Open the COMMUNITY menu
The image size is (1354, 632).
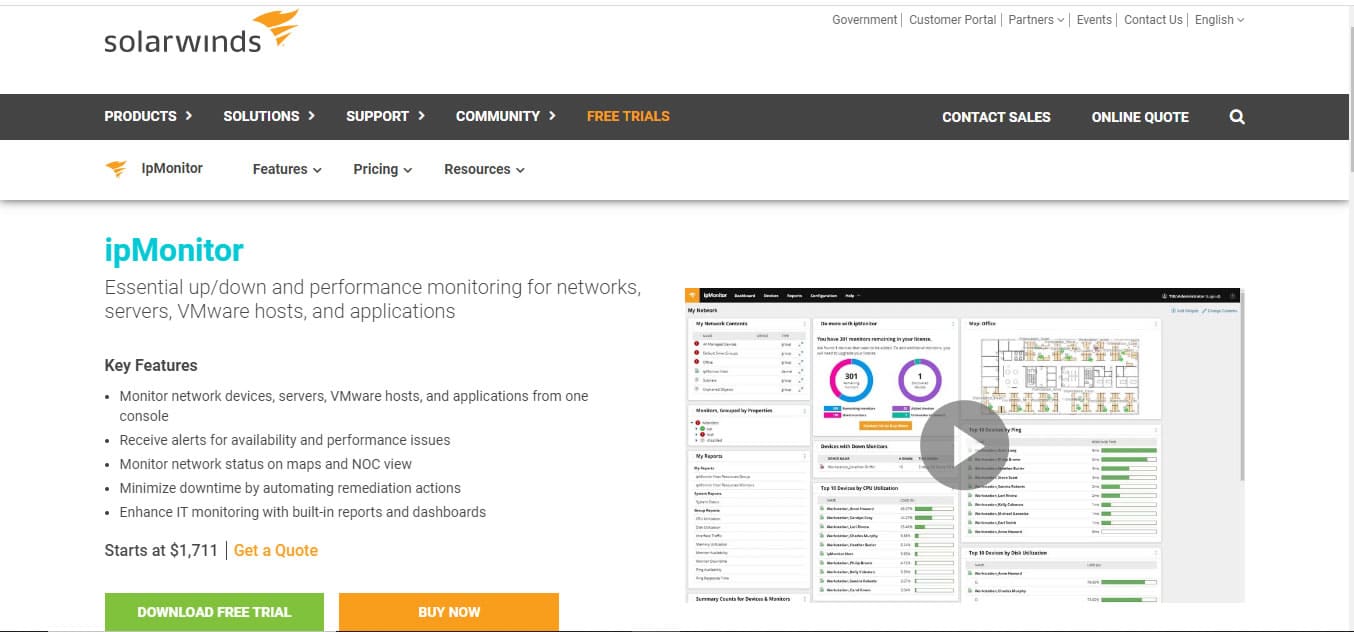[506, 116]
